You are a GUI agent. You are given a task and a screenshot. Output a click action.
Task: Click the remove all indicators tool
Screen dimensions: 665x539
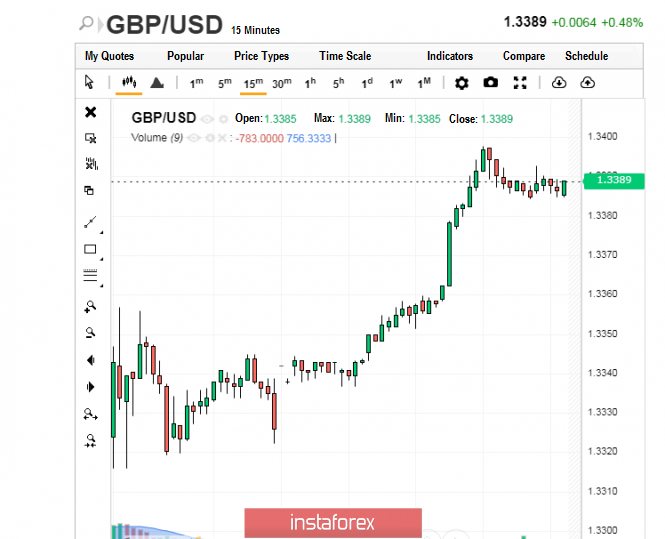91,164
